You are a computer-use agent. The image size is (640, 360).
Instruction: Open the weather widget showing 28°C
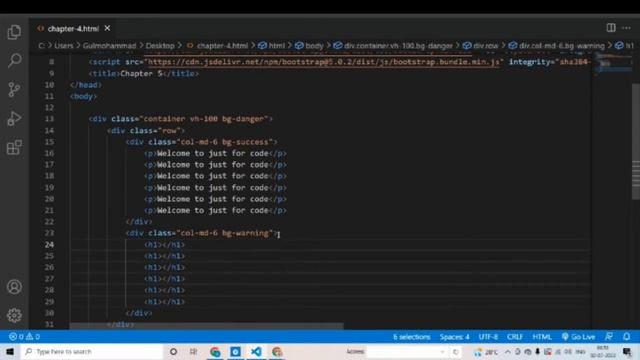[486, 351]
